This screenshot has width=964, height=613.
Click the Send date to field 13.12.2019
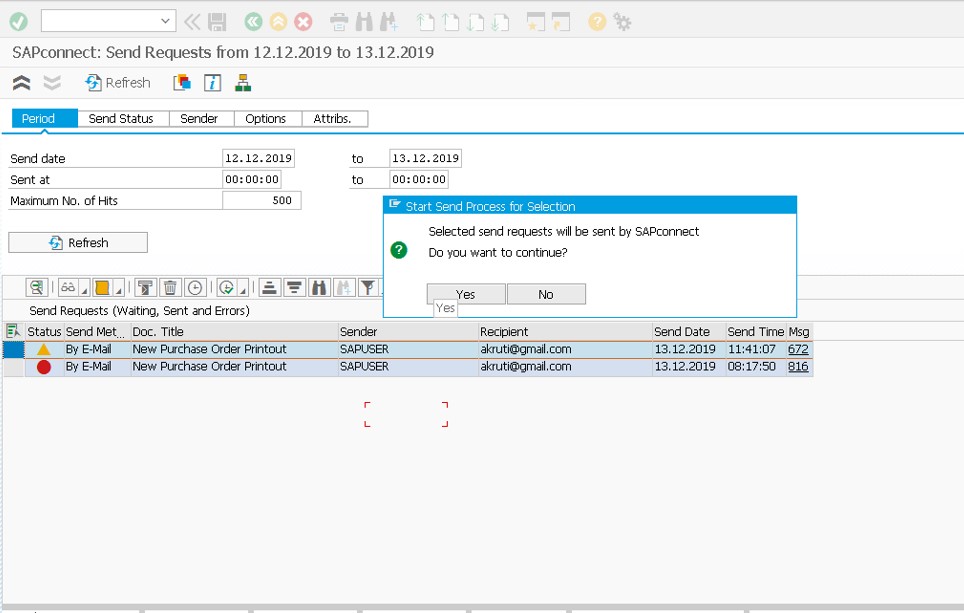pyautogui.click(x=425, y=158)
